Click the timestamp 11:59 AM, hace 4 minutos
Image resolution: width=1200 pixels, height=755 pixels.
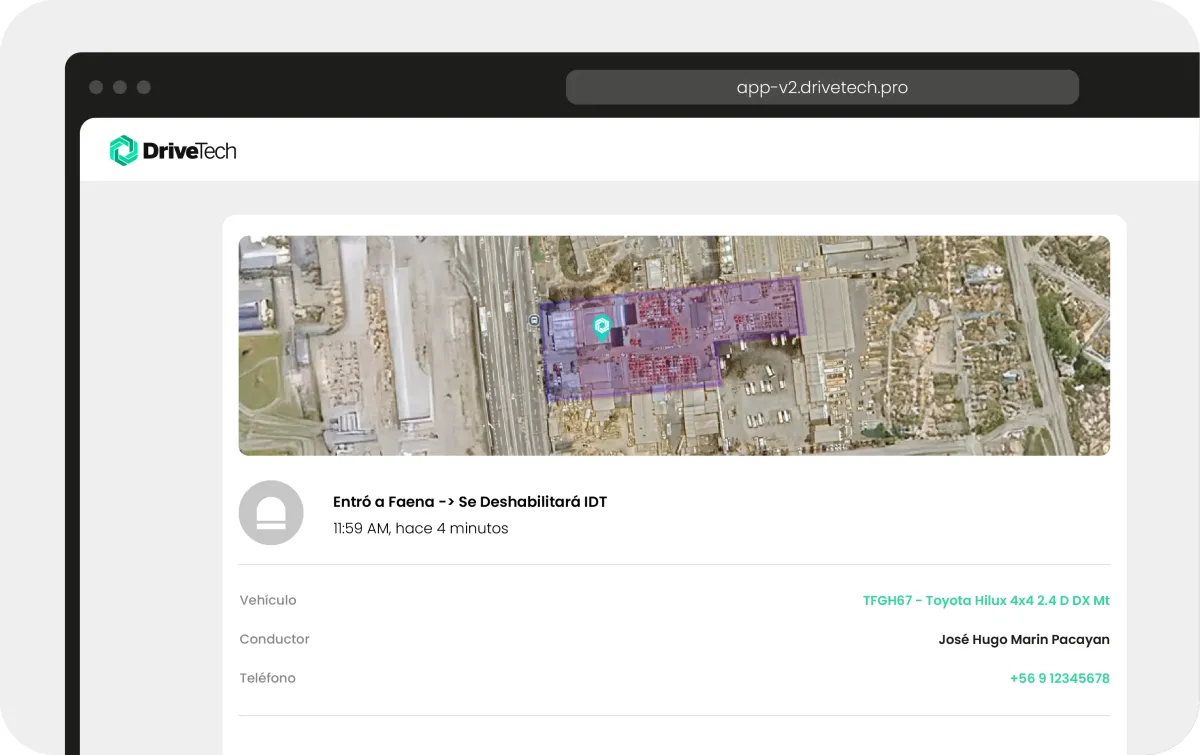[x=421, y=528]
